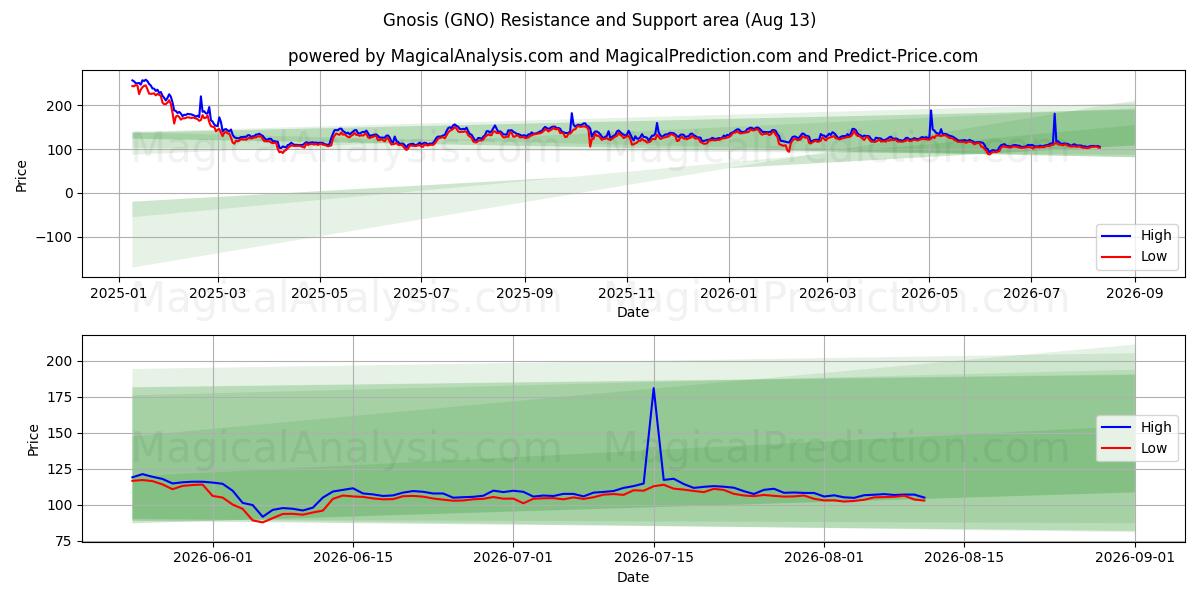This screenshot has width=1200, height=600.
Task: Click the '2026-08-15' tick label
Action: coord(964,559)
